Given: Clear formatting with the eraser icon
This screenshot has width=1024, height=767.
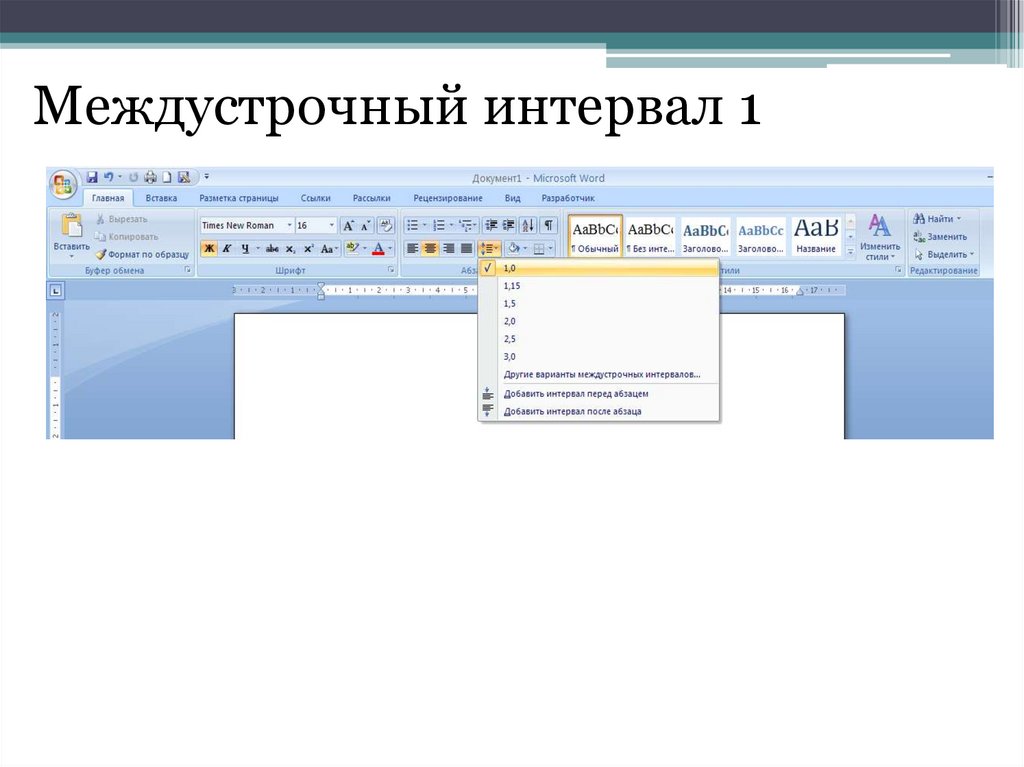Looking at the screenshot, I should pos(386,226).
